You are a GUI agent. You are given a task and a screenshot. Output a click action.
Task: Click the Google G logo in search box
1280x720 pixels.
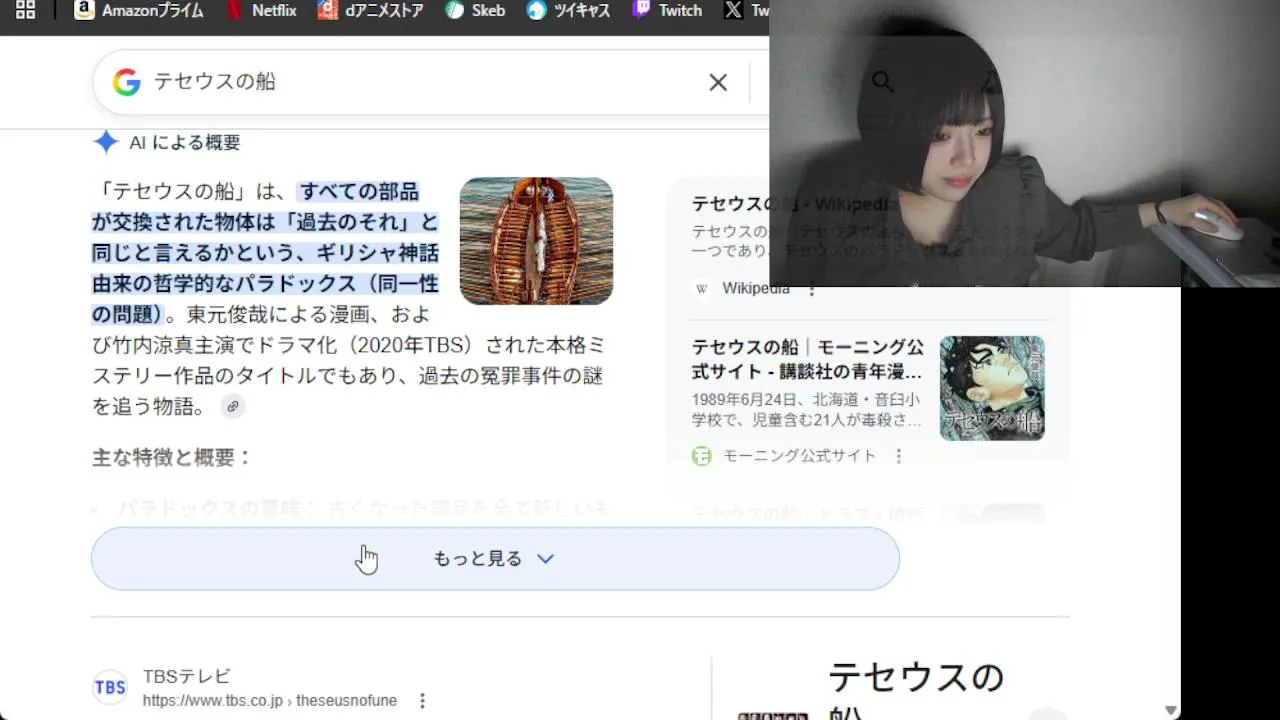(126, 82)
